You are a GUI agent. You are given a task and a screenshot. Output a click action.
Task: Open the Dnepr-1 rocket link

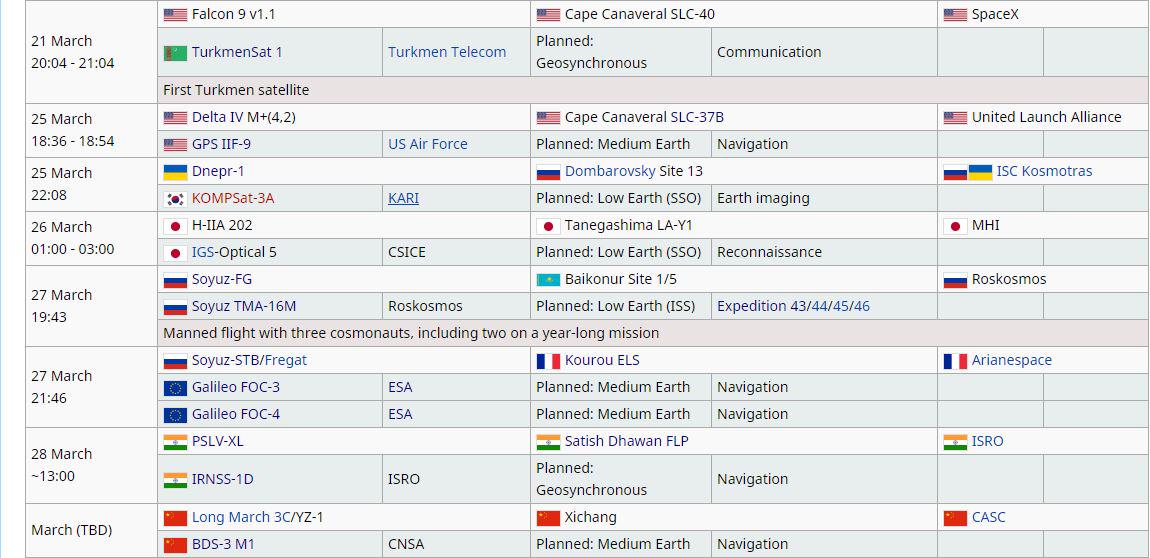(218, 172)
